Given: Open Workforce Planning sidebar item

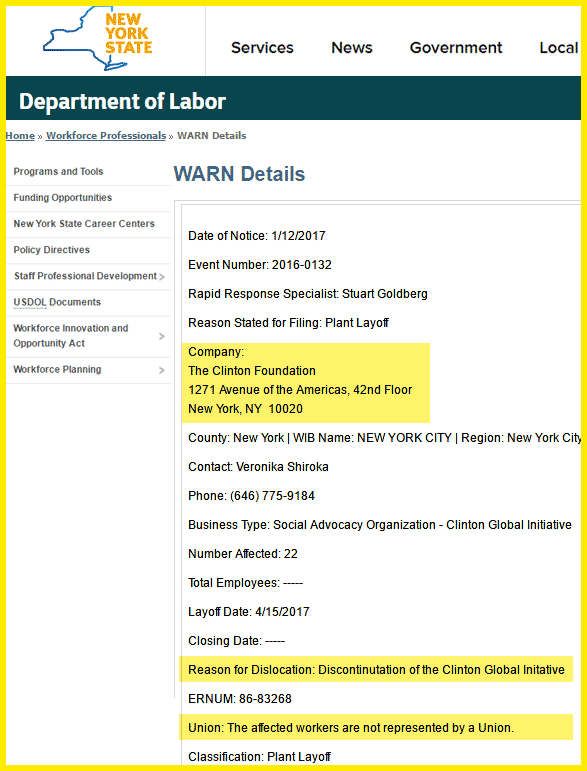Looking at the screenshot, I should [57, 369].
